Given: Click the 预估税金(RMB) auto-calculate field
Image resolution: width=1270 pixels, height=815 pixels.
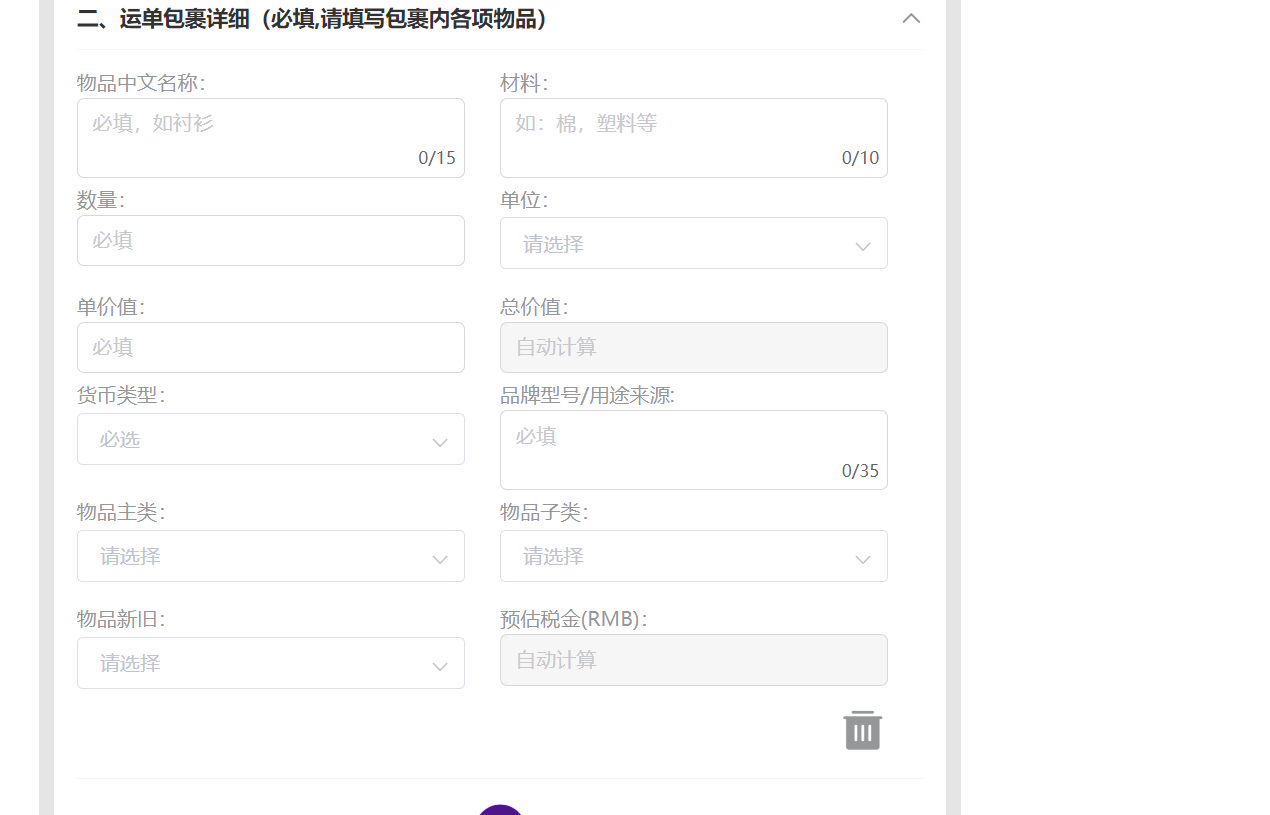Looking at the screenshot, I should click(694, 660).
